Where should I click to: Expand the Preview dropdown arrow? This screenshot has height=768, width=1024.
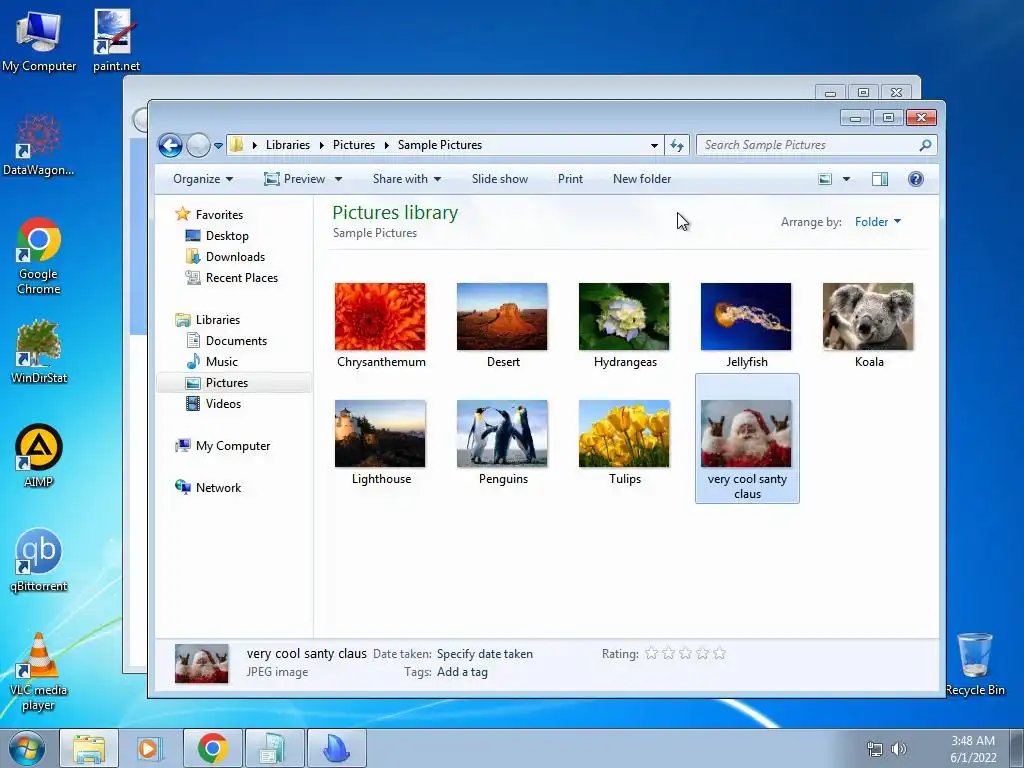tap(338, 179)
